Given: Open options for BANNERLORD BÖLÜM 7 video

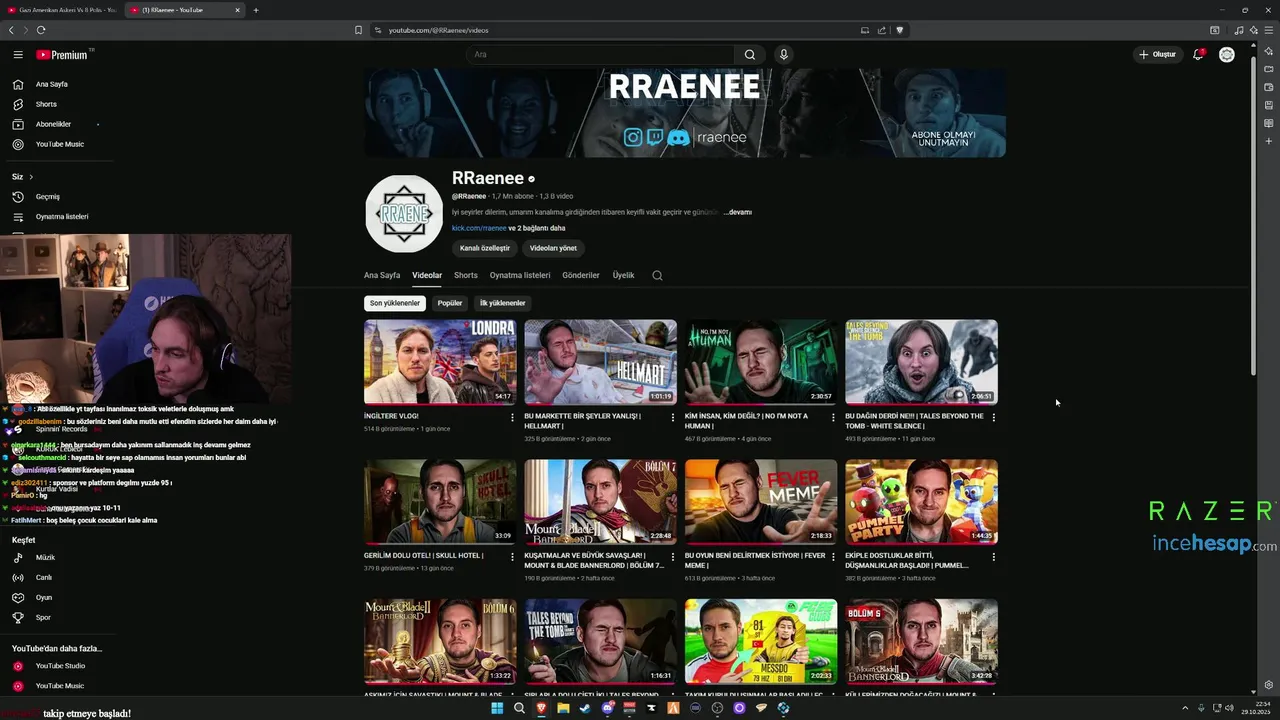Looking at the screenshot, I should tap(673, 557).
